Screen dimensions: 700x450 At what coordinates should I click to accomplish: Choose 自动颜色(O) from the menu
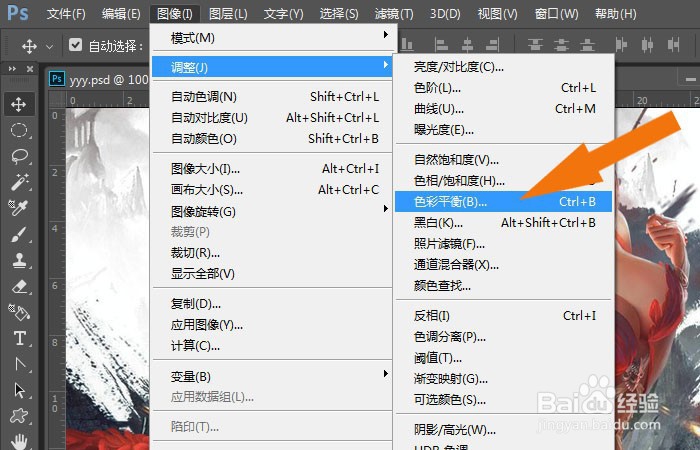pos(272,139)
